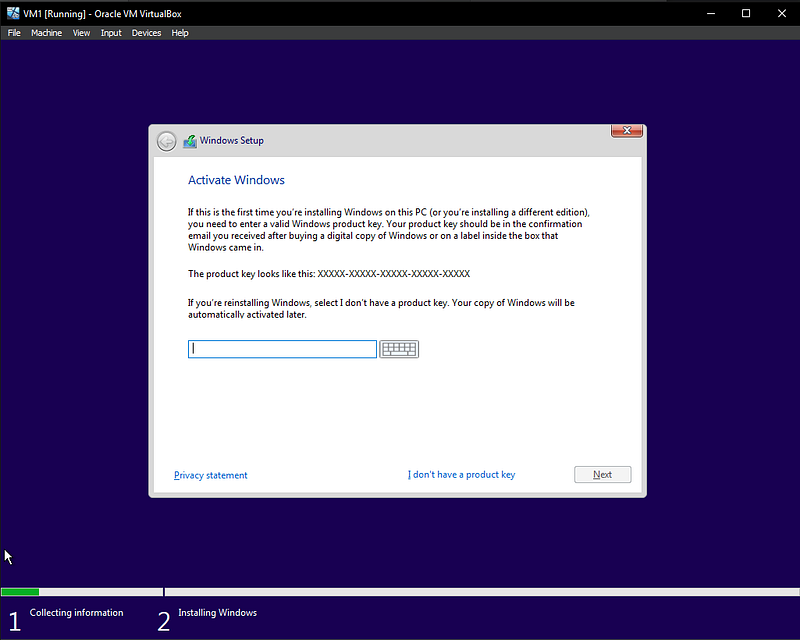The height and width of the screenshot is (640, 800).
Task: Maximize the VirtualBox window
Action: coord(746,13)
